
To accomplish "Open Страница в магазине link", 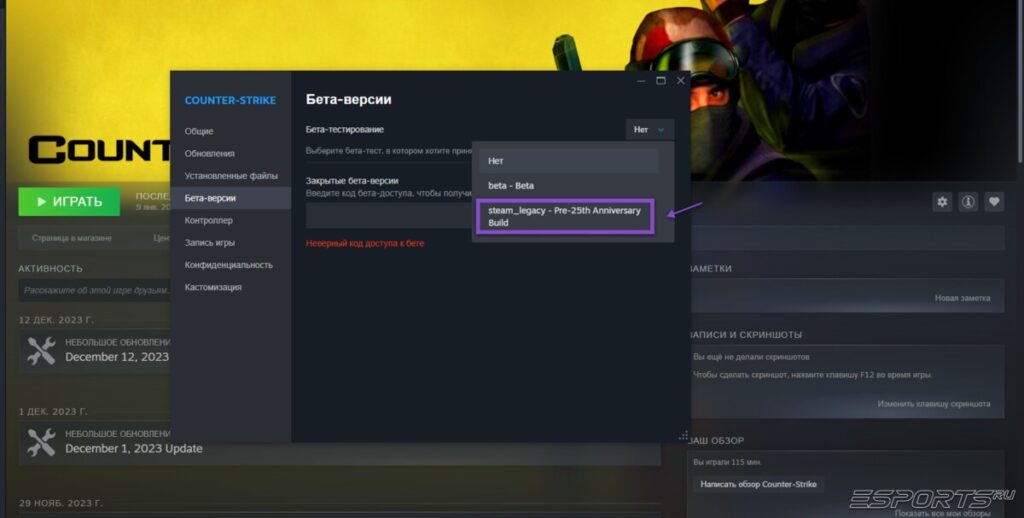I will tap(72, 238).
